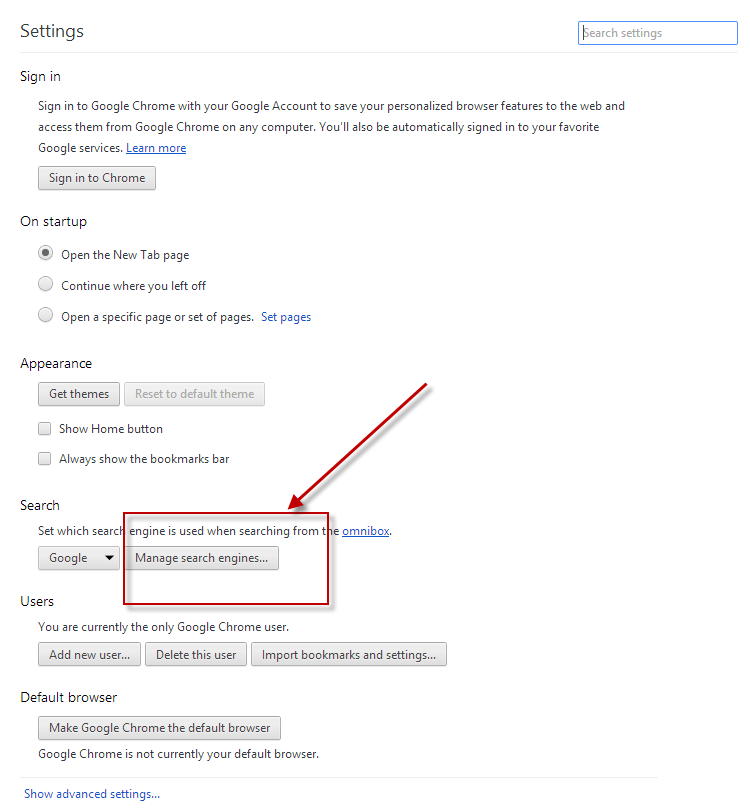750x809 pixels.
Task: Make Google Chrome the default browser
Action: tap(160, 728)
